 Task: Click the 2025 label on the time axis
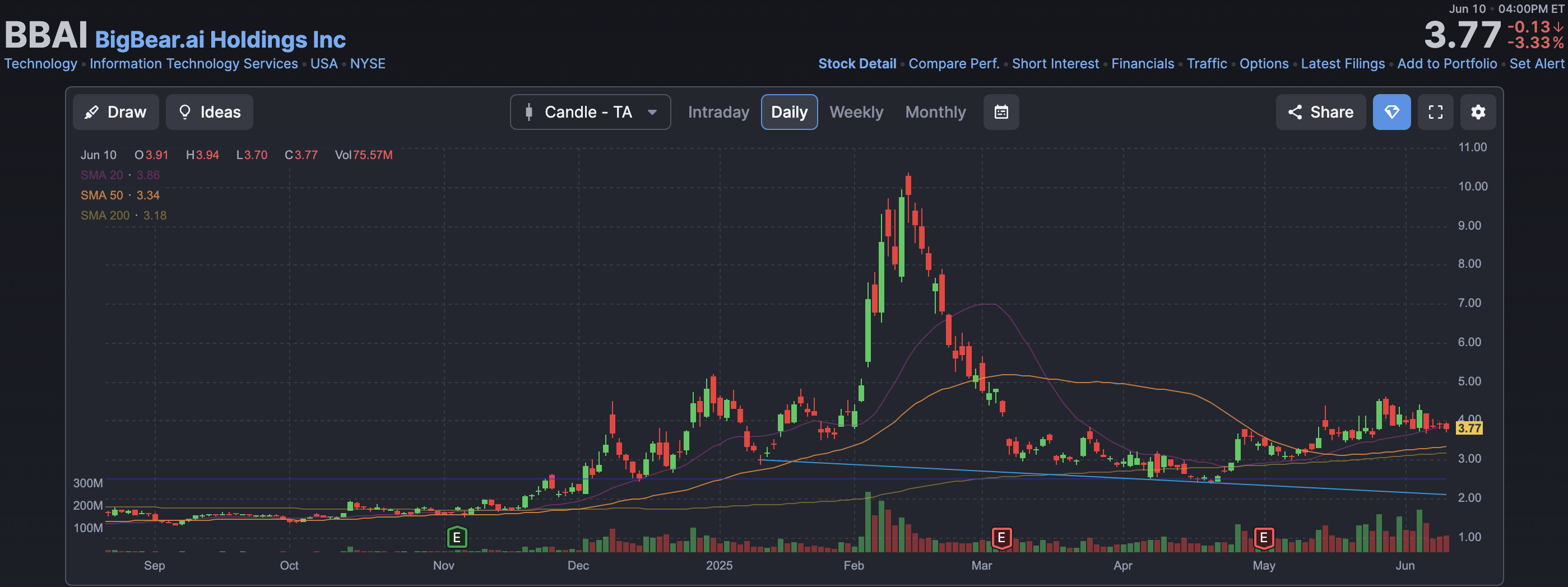(x=719, y=566)
